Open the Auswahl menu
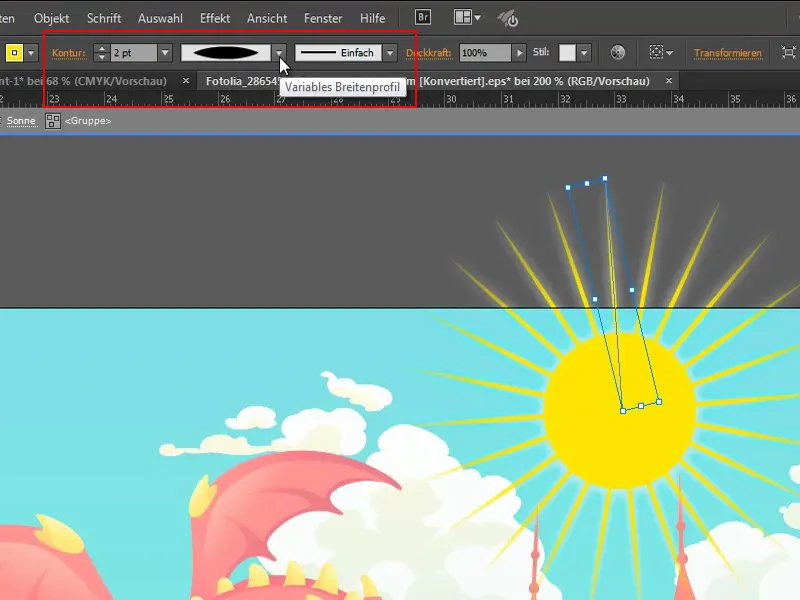Screen dimensions: 800x600 pyautogui.click(x=160, y=18)
